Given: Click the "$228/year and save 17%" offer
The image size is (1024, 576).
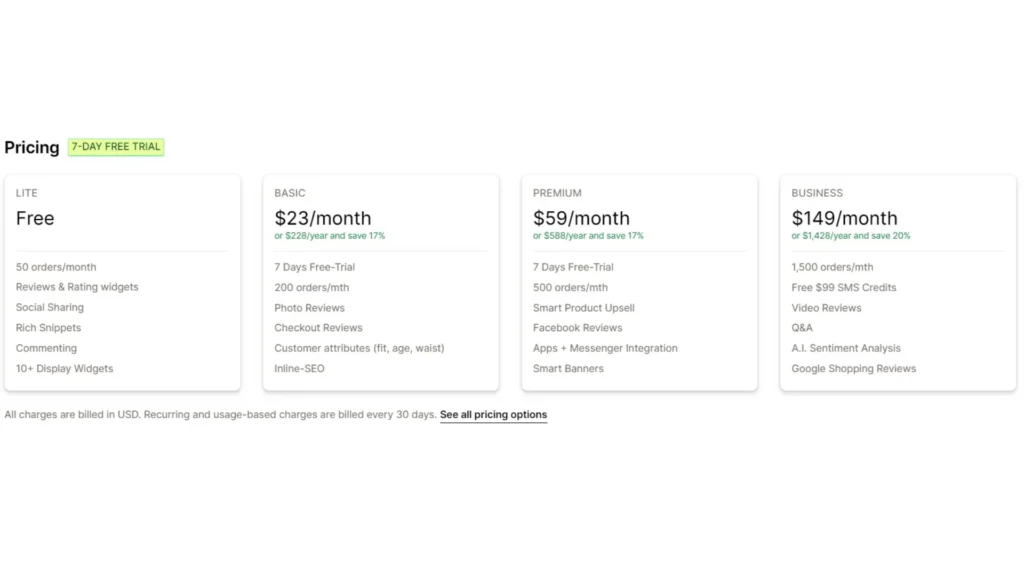Looking at the screenshot, I should click(330, 236).
